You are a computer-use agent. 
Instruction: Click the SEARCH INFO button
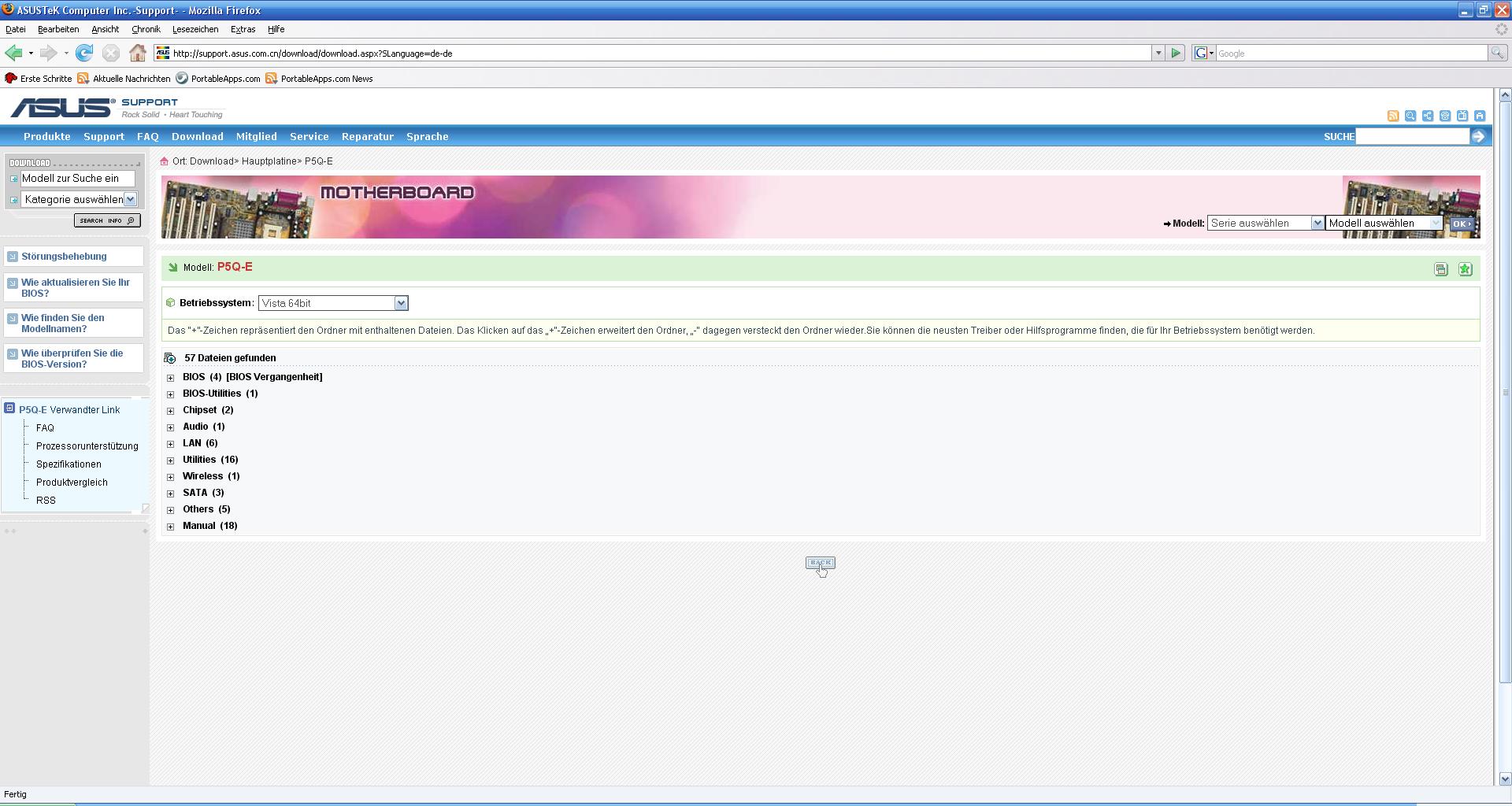[x=107, y=220]
